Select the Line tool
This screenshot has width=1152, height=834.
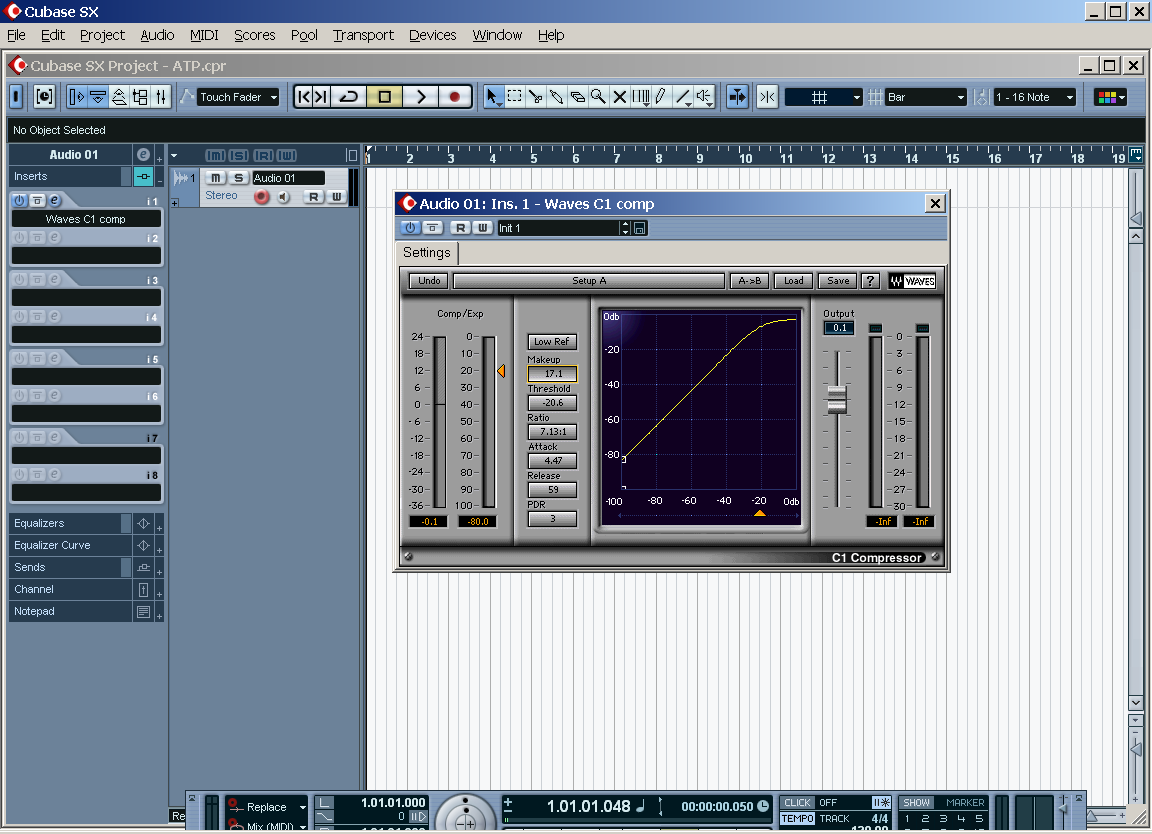point(683,97)
